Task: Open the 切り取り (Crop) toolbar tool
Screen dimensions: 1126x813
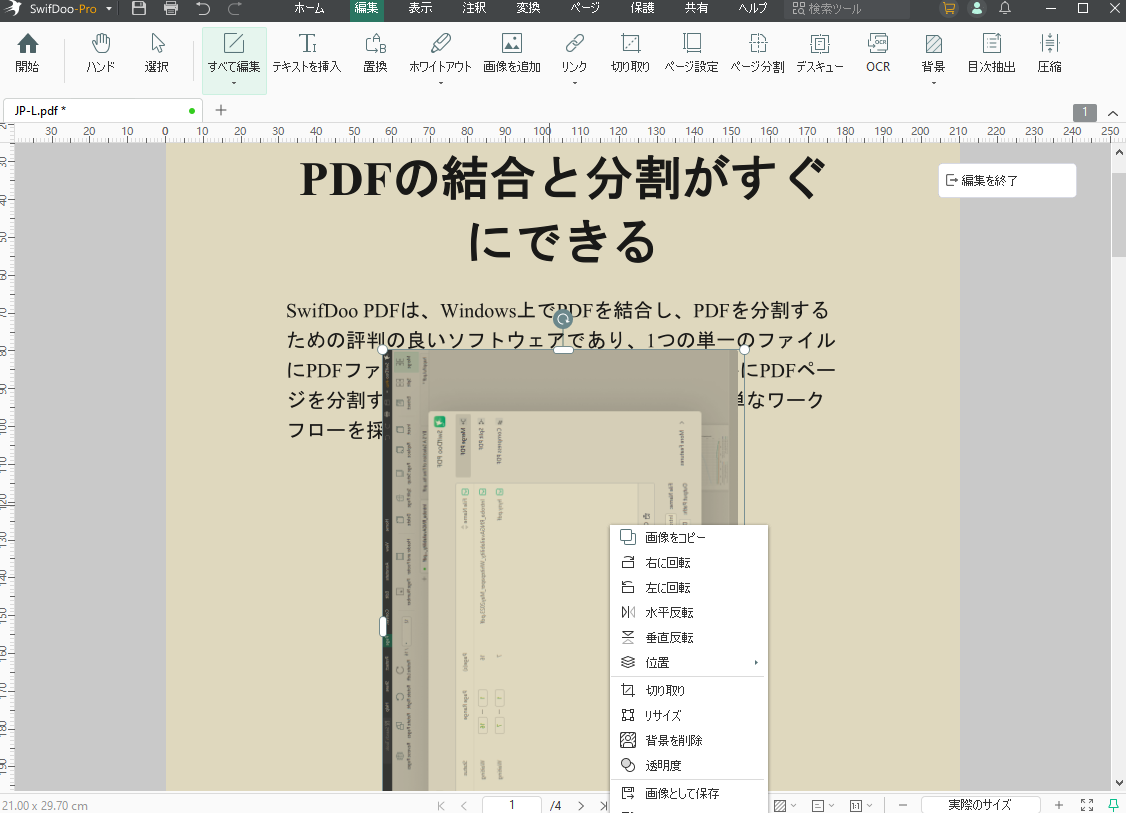Action: [630, 54]
